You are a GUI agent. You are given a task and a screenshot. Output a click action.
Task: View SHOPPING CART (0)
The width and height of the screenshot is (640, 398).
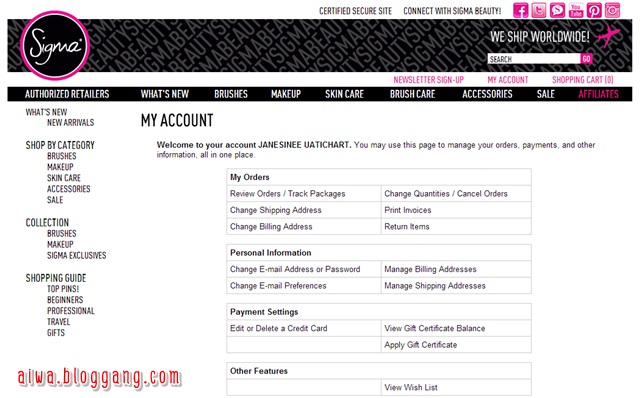(582, 80)
